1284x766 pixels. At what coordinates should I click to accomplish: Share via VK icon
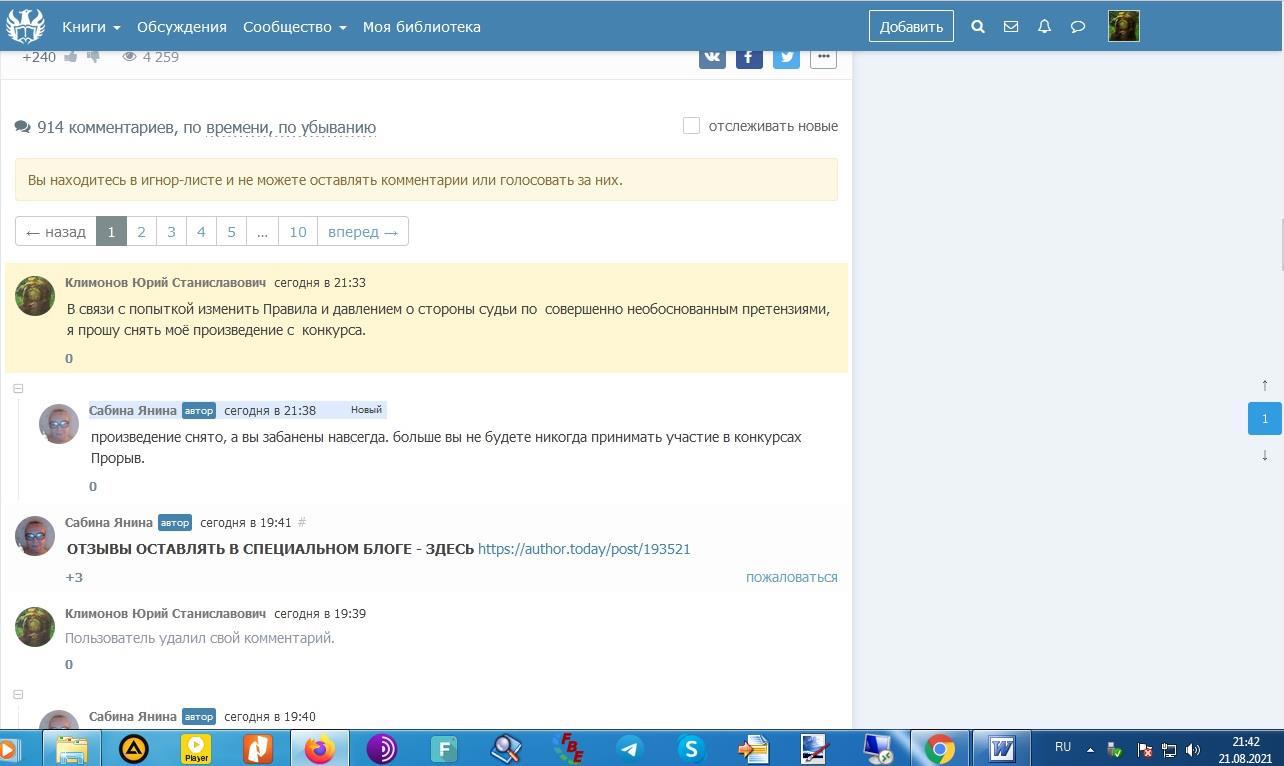click(x=712, y=57)
